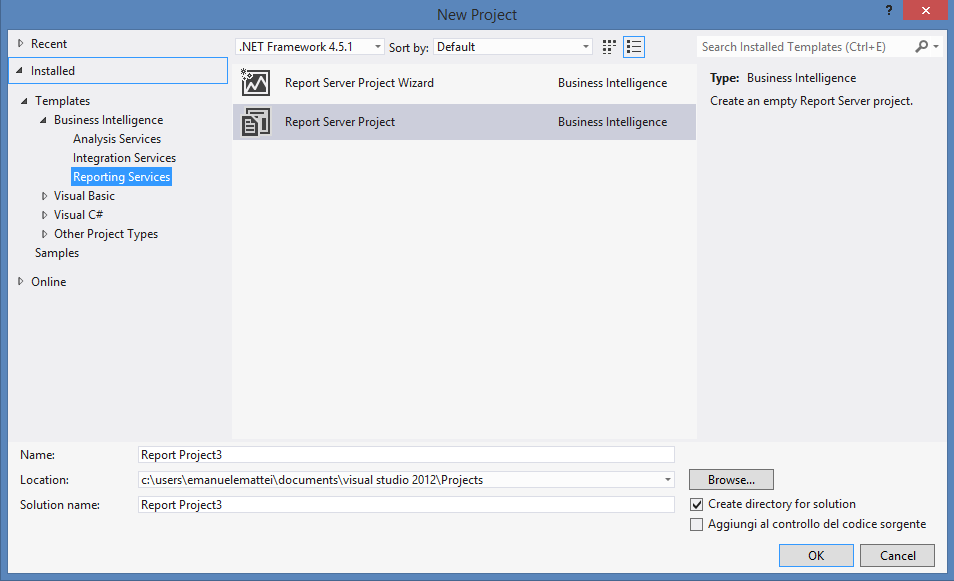Image resolution: width=954 pixels, height=581 pixels.
Task: Select Integration Services template category
Action: point(124,158)
